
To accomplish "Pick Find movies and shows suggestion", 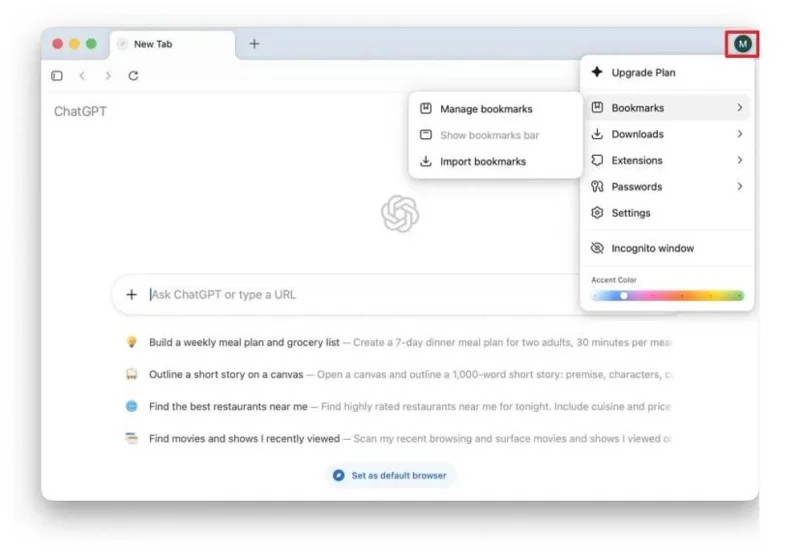I will (398, 439).
